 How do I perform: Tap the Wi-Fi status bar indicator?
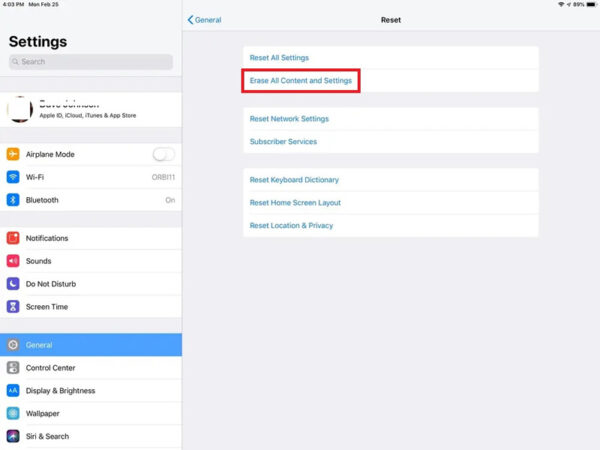[x=561, y=5]
